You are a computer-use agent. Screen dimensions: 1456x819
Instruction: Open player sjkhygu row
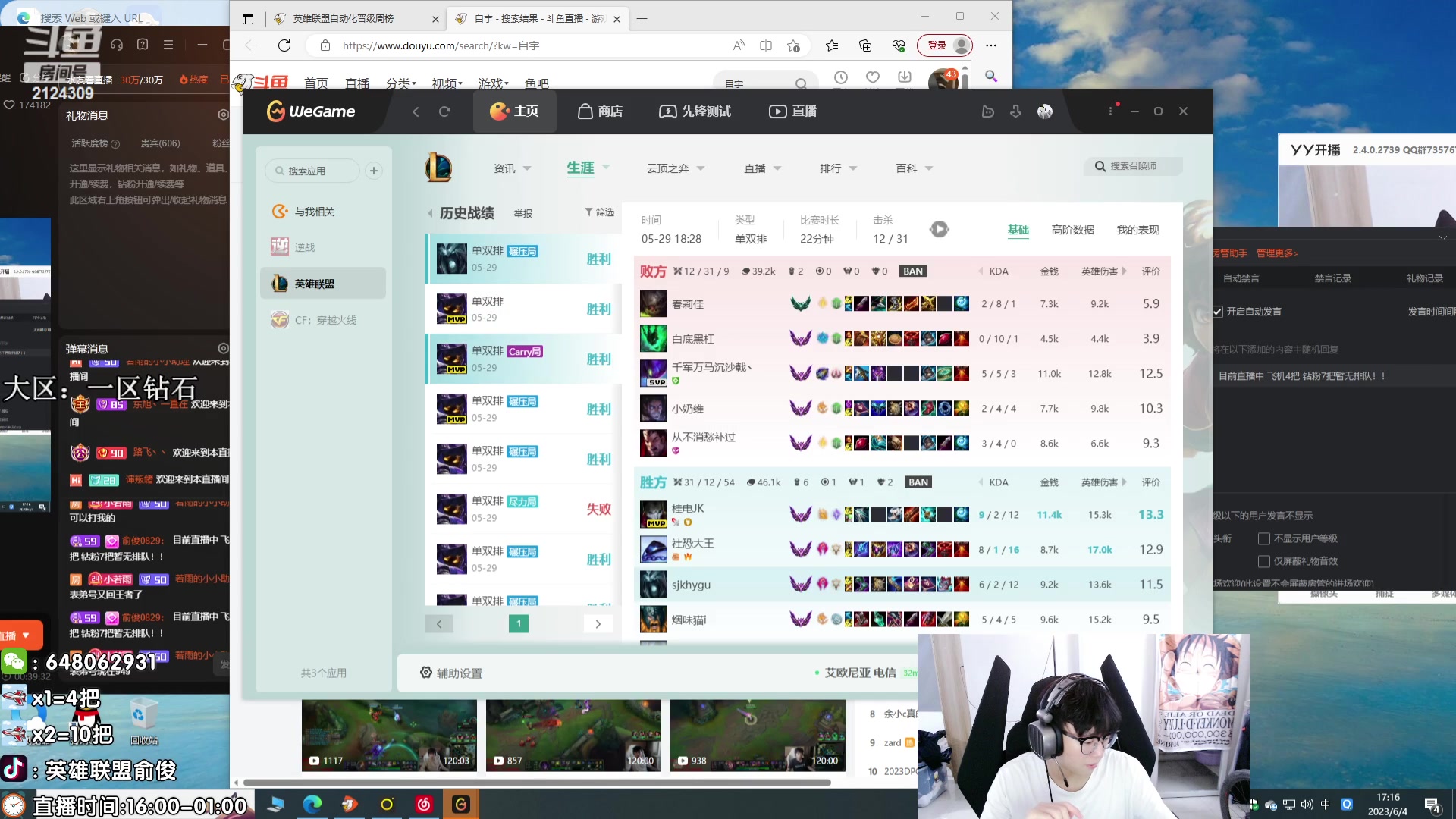[x=902, y=585]
